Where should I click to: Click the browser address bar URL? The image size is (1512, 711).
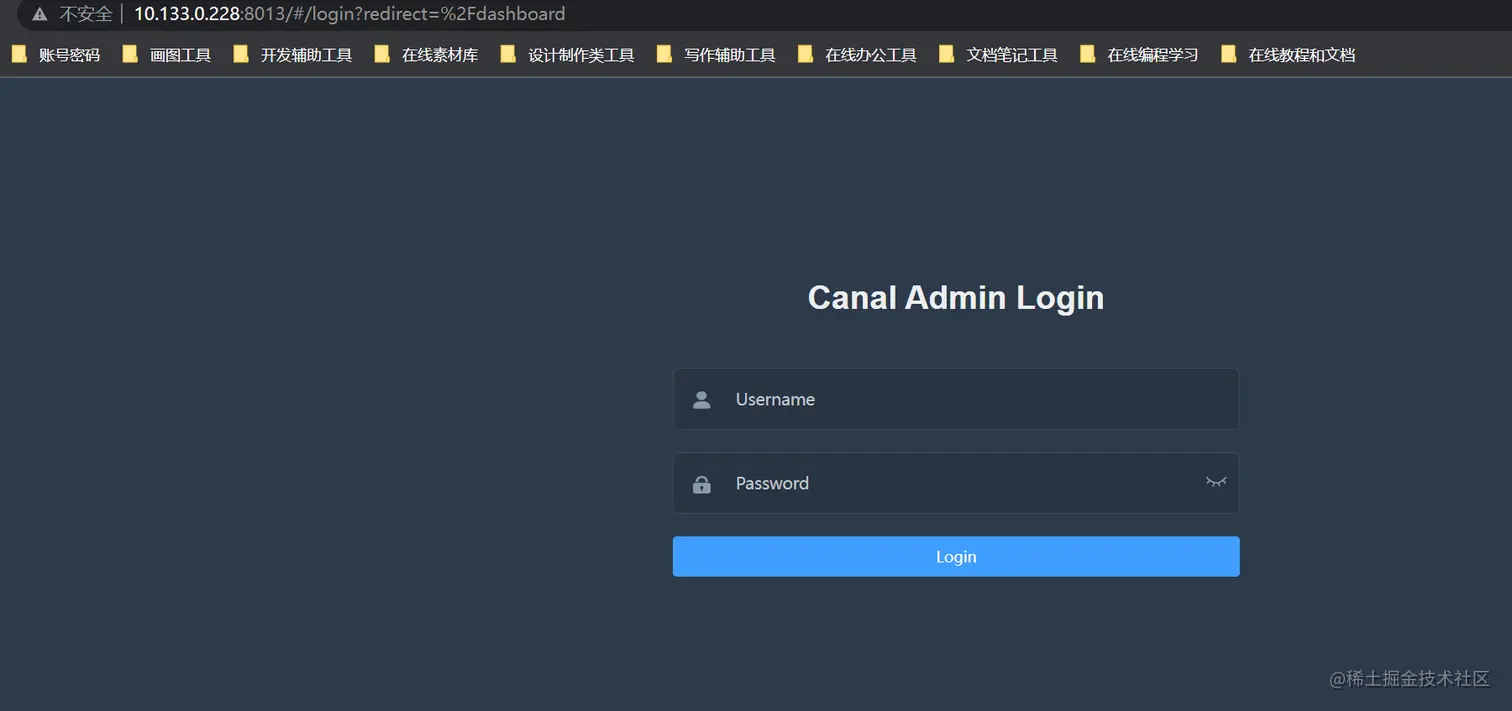point(349,14)
